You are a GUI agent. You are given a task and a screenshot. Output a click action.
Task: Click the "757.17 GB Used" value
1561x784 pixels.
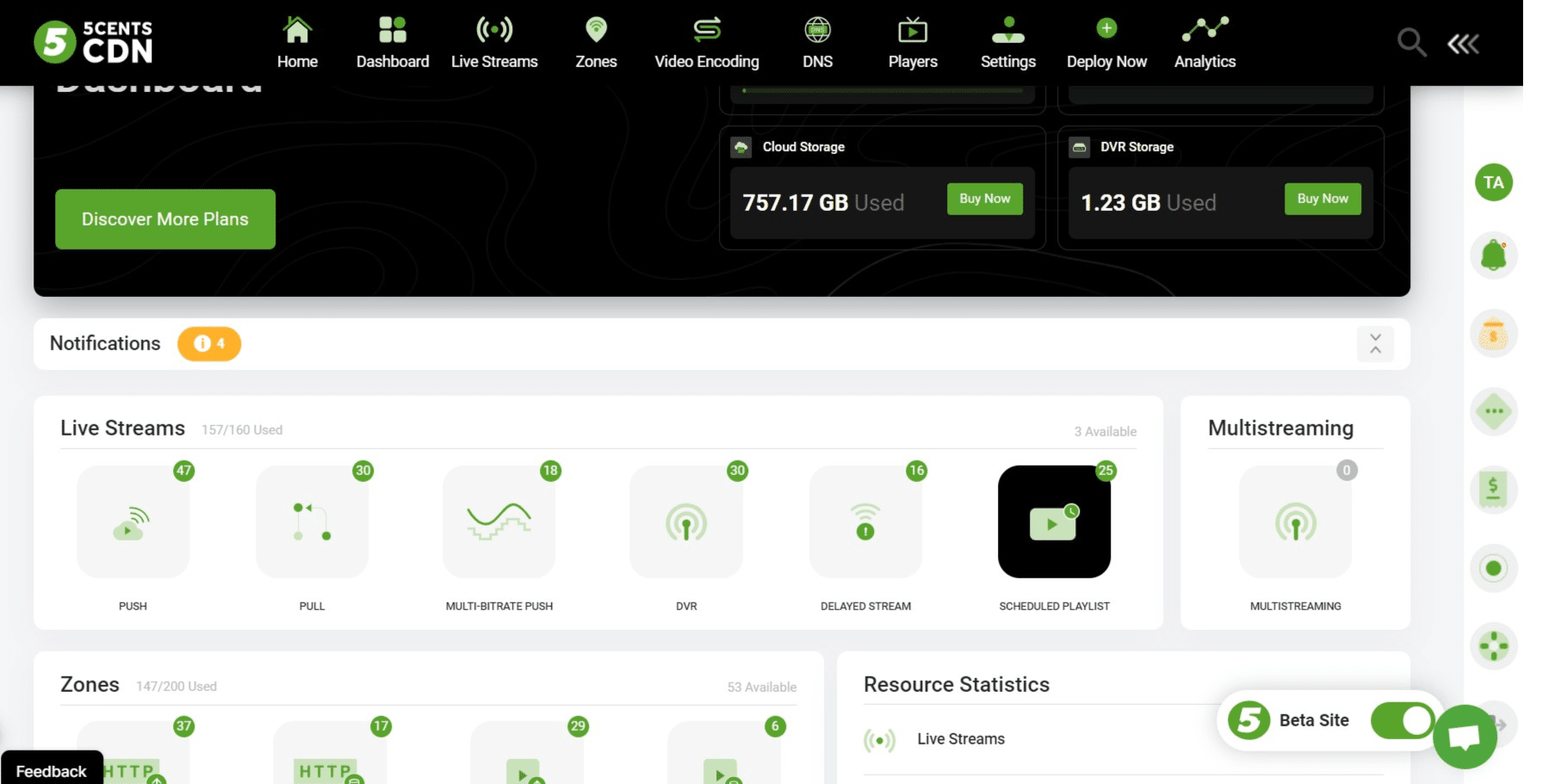[823, 203]
